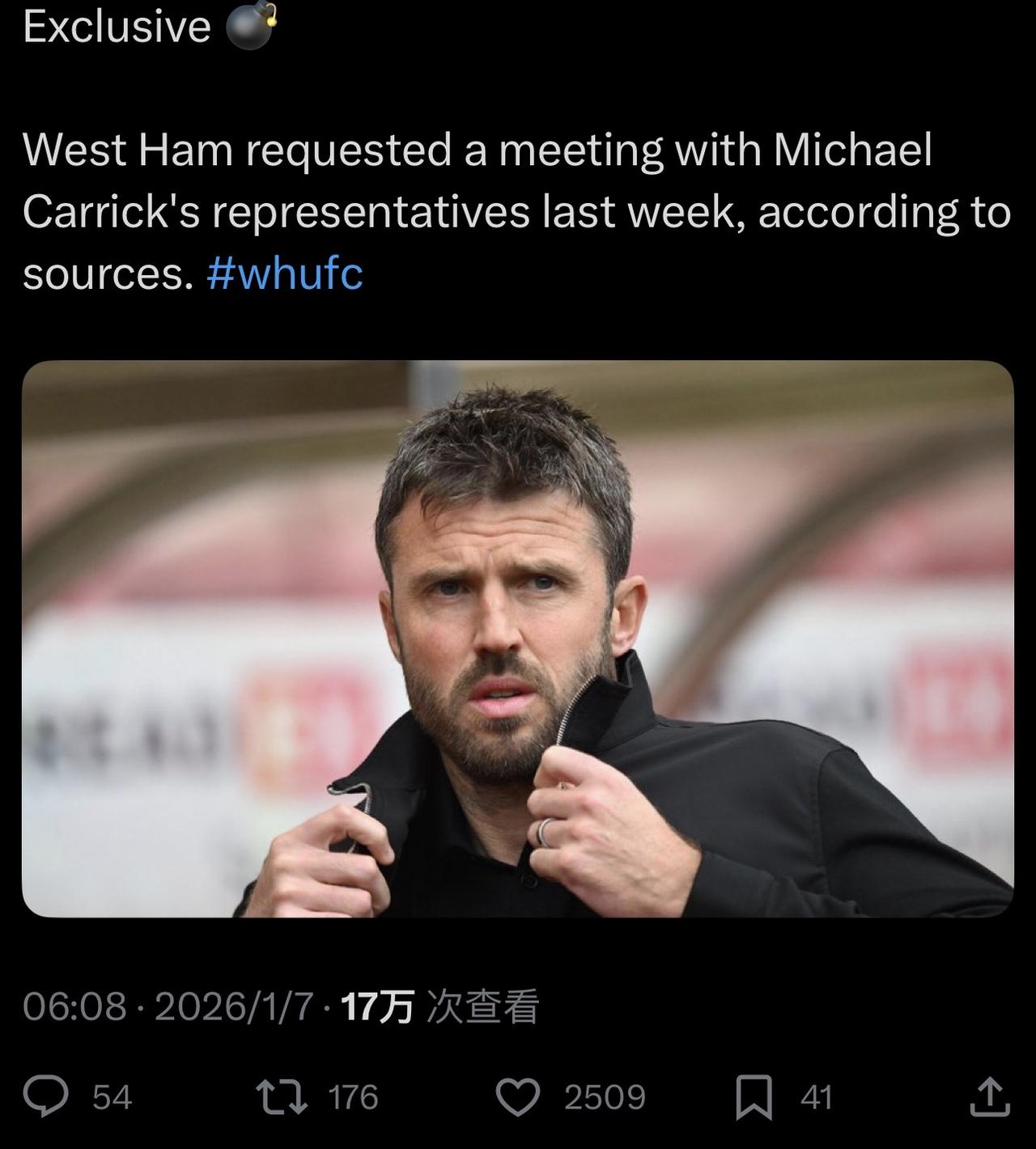Viewport: 1036px width, 1149px height.
Task: Click the bookmark count 41
Action: point(816,1097)
